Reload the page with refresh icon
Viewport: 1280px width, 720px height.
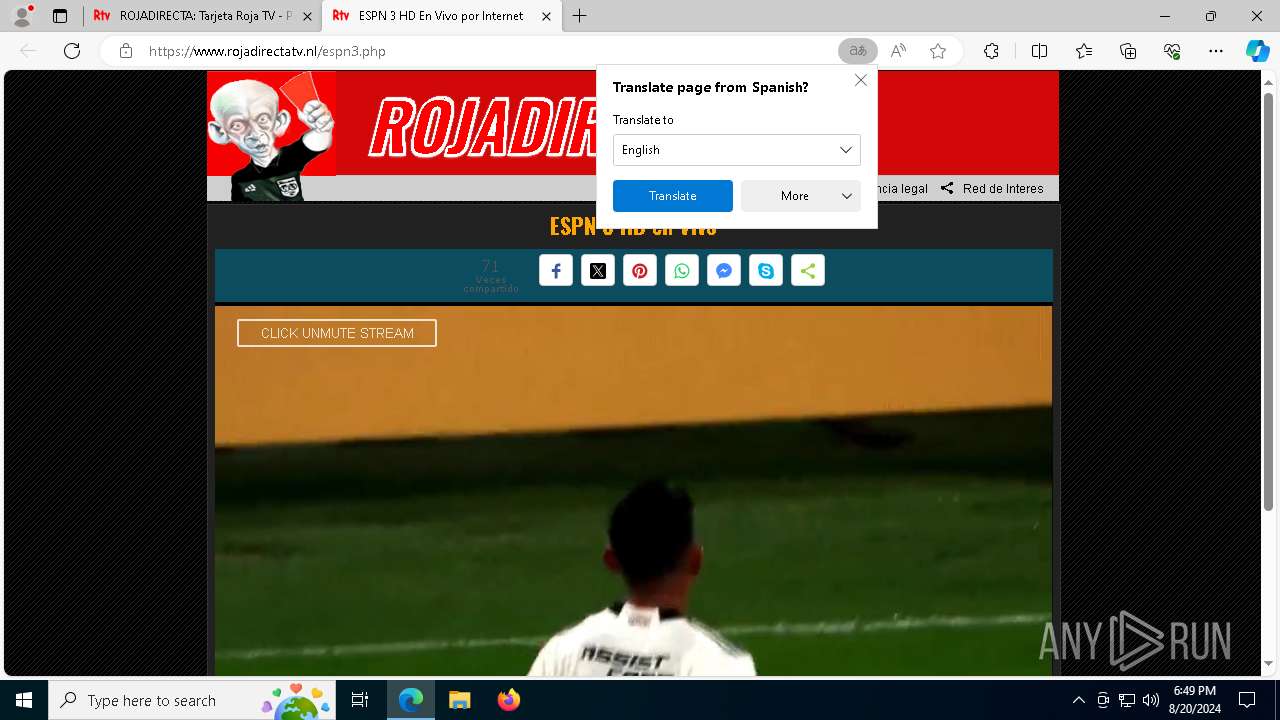(72, 51)
